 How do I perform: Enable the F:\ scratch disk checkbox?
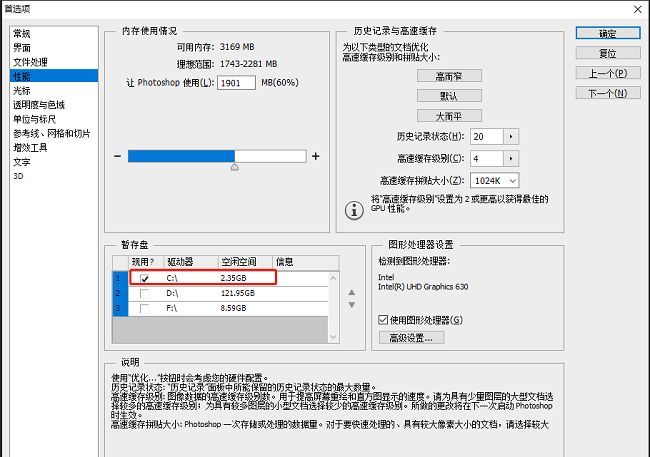[145, 309]
